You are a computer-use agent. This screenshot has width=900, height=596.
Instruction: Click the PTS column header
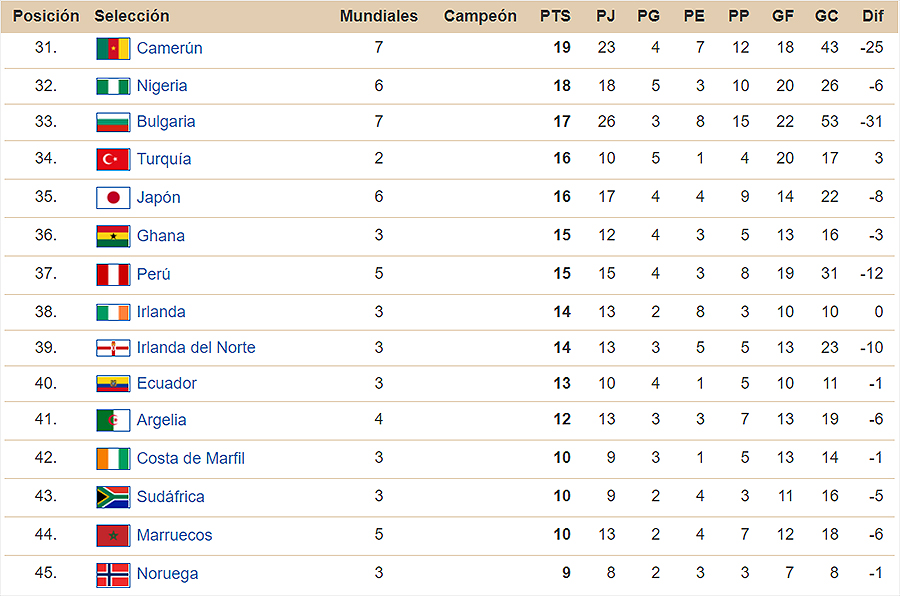555,16
